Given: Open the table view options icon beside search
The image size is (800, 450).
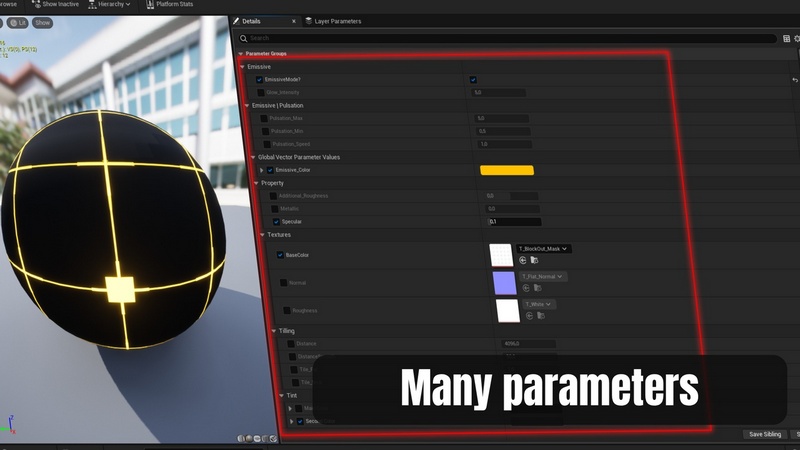Looking at the screenshot, I should pyautogui.click(x=786, y=38).
